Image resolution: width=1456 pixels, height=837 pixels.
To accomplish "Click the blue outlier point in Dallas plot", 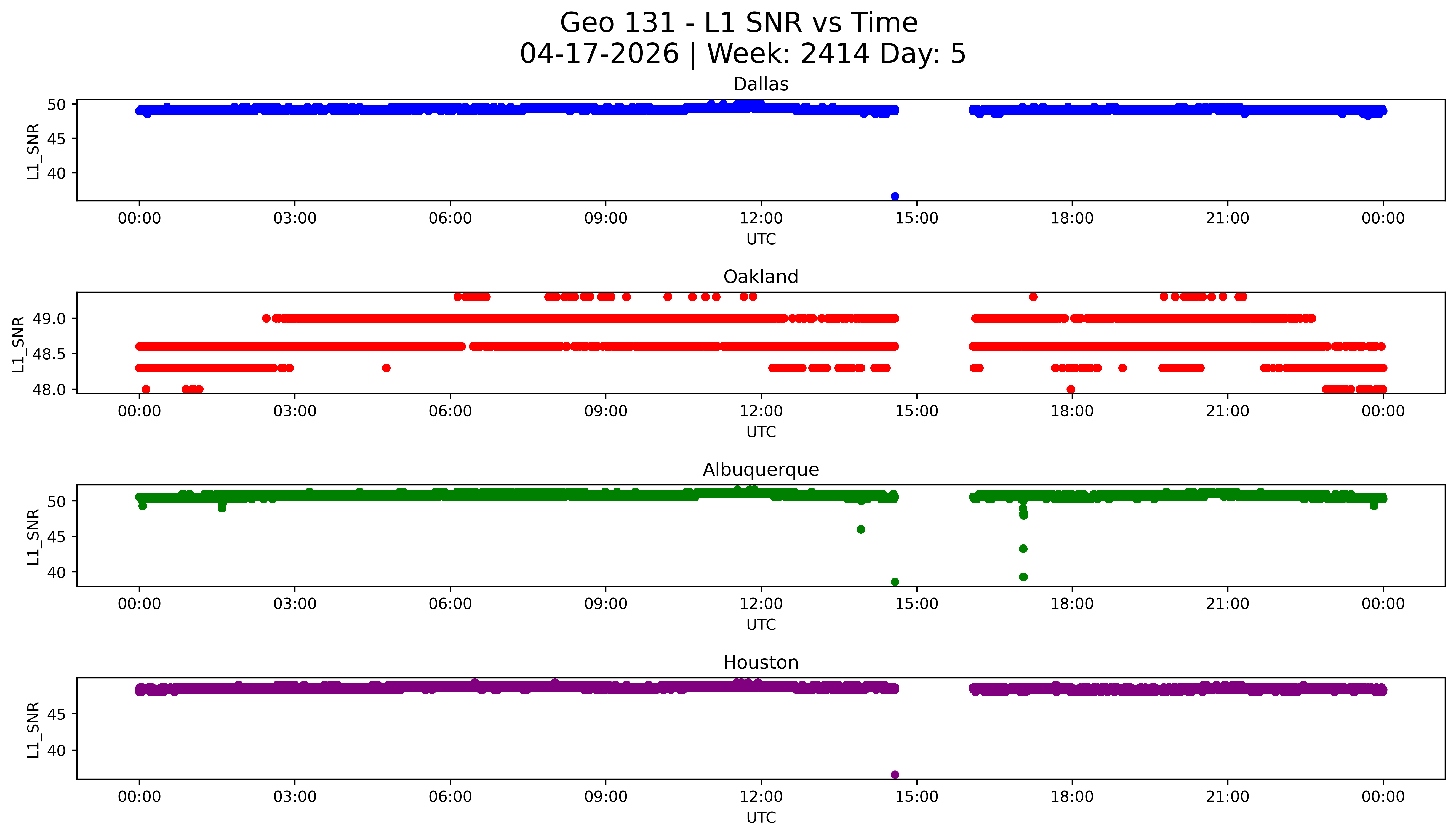I will 895,196.
